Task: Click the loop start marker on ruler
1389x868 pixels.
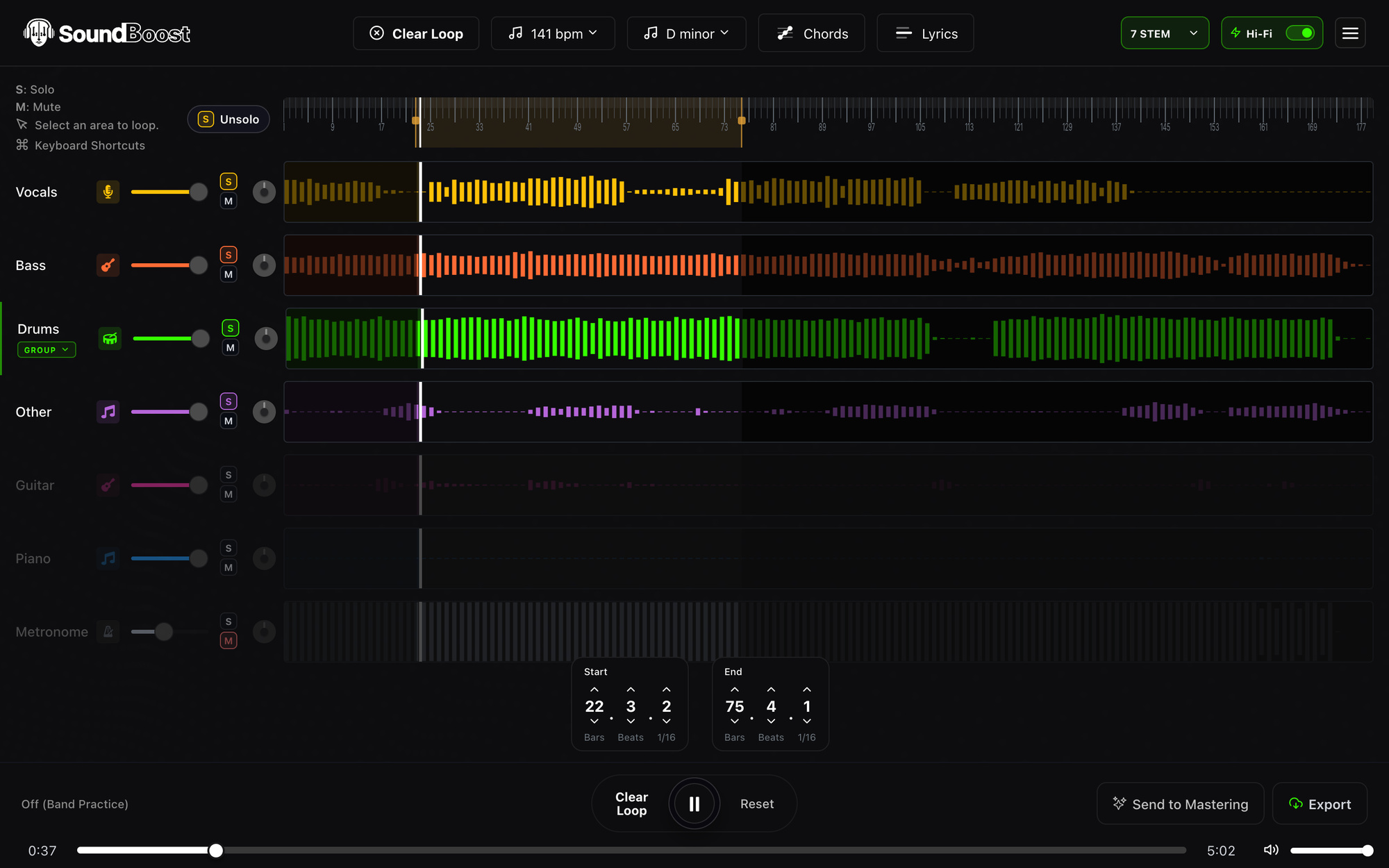Action: (x=416, y=121)
